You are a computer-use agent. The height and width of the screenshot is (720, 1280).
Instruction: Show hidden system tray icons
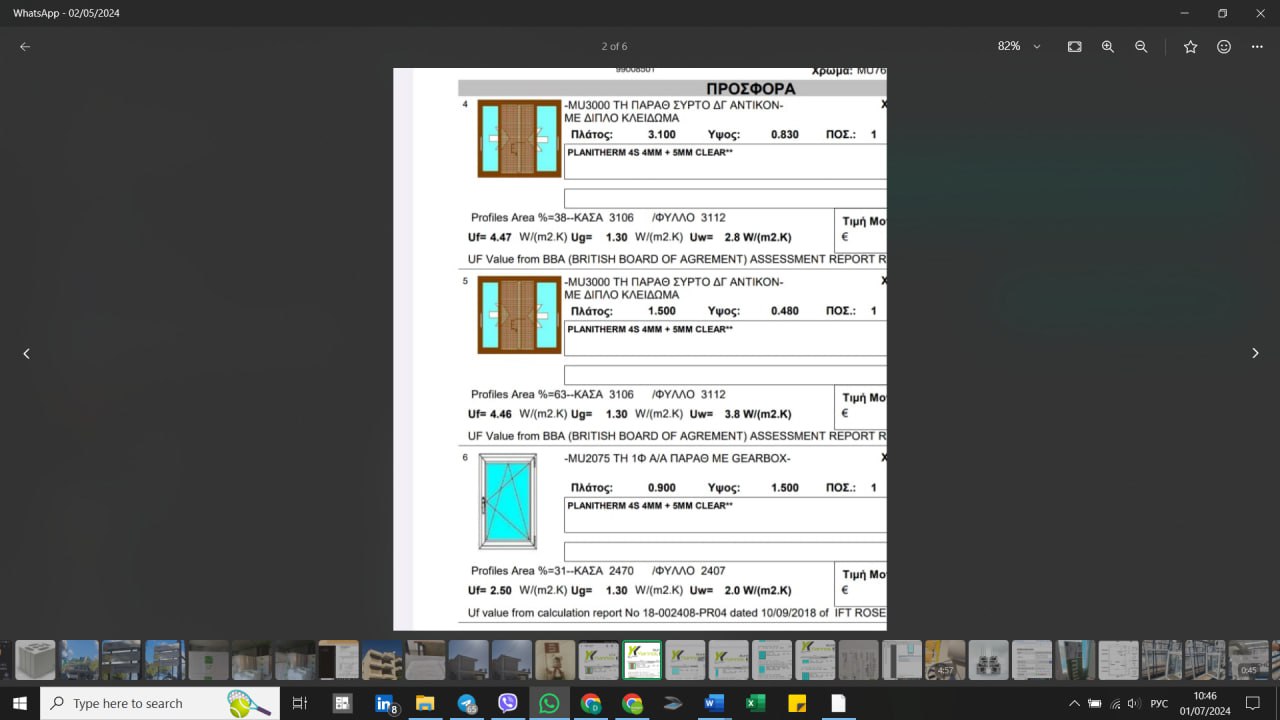point(1074,703)
